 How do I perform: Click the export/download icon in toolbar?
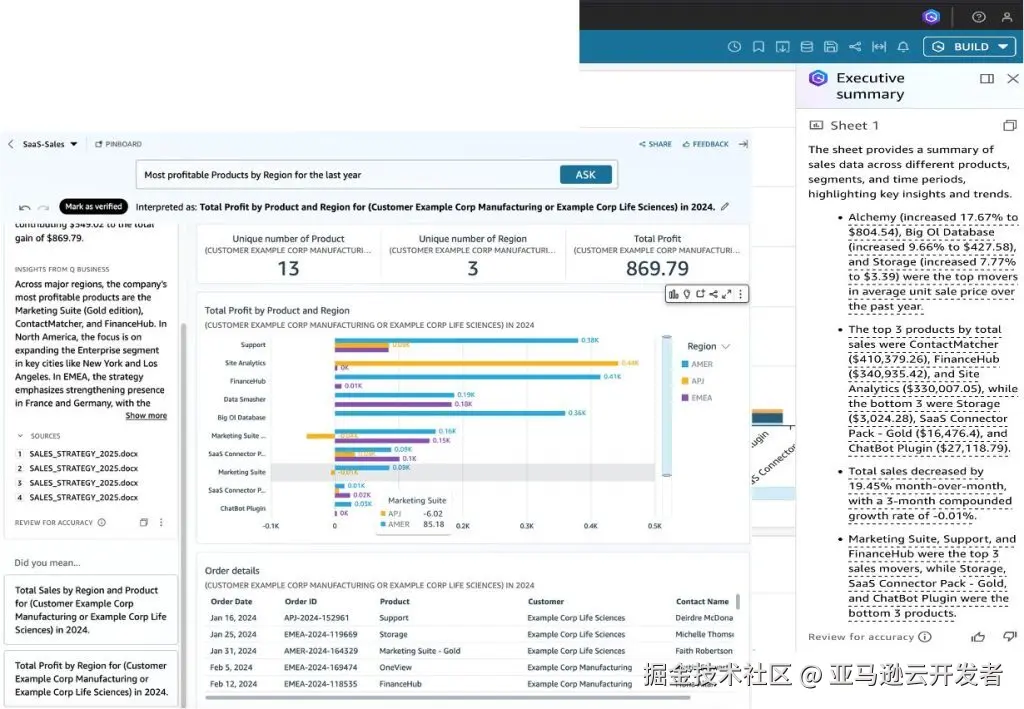coord(782,46)
